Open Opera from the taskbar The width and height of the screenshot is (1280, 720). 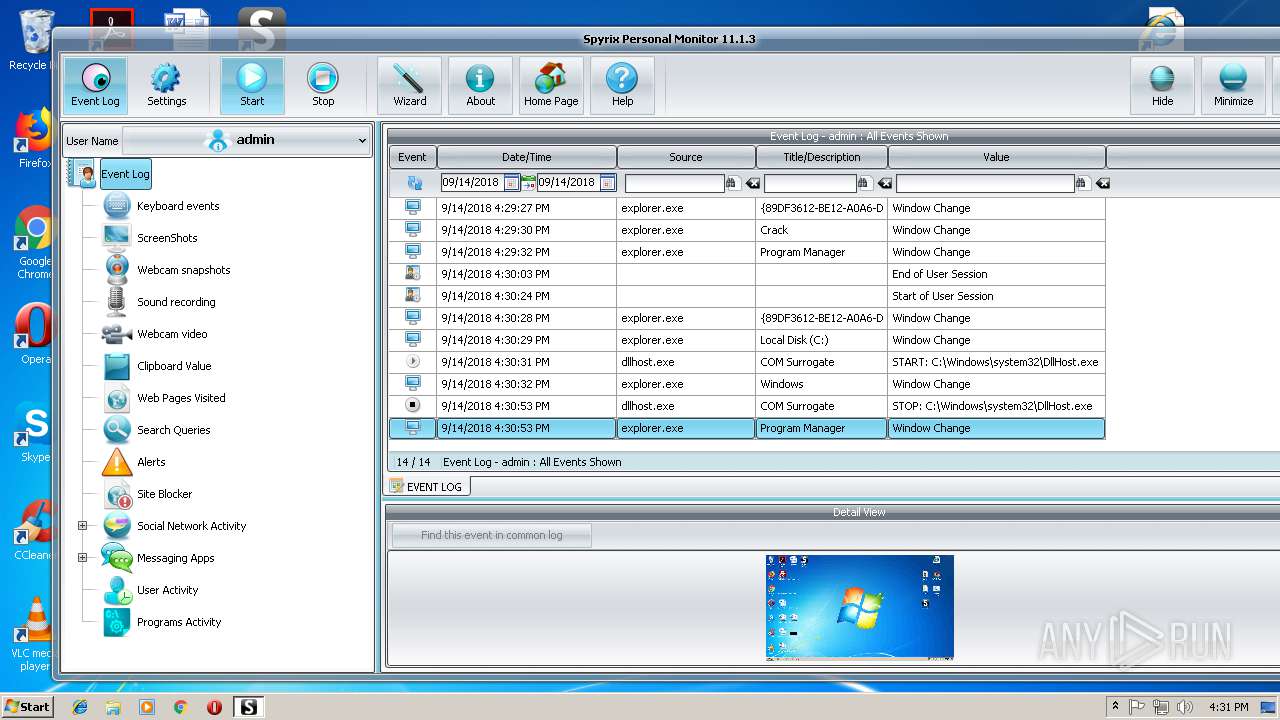click(214, 707)
